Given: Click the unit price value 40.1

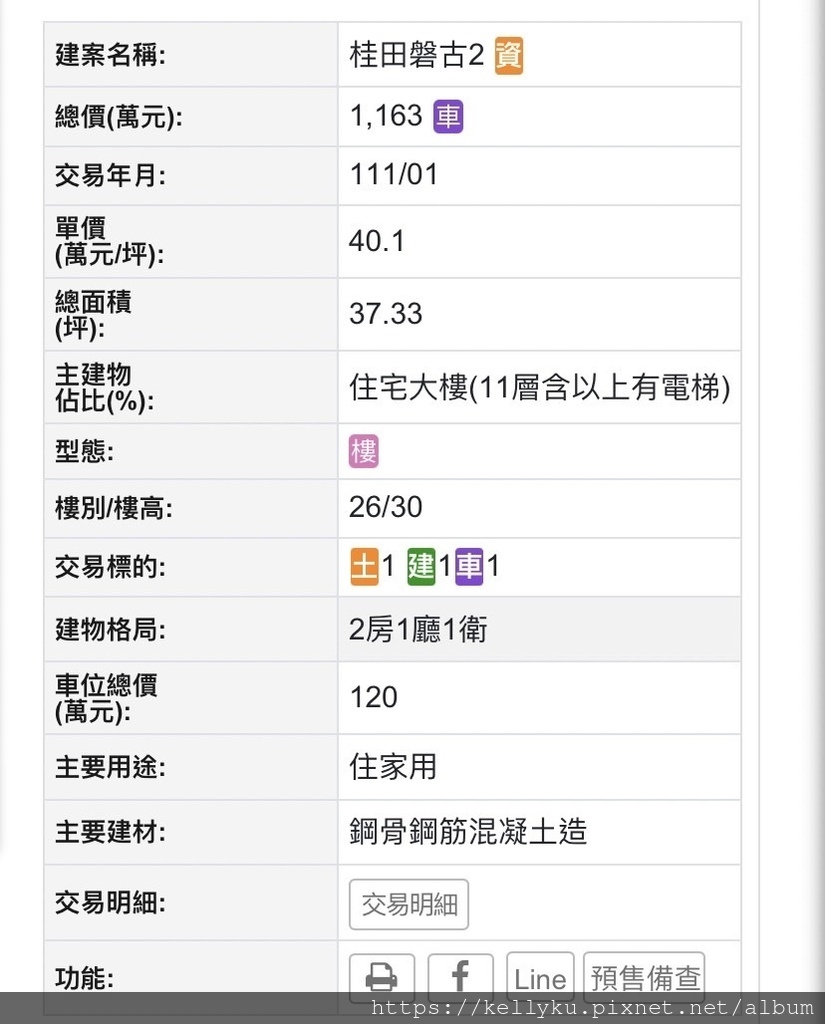Looking at the screenshot, I should pyautogui.click(x=377, y=241).
